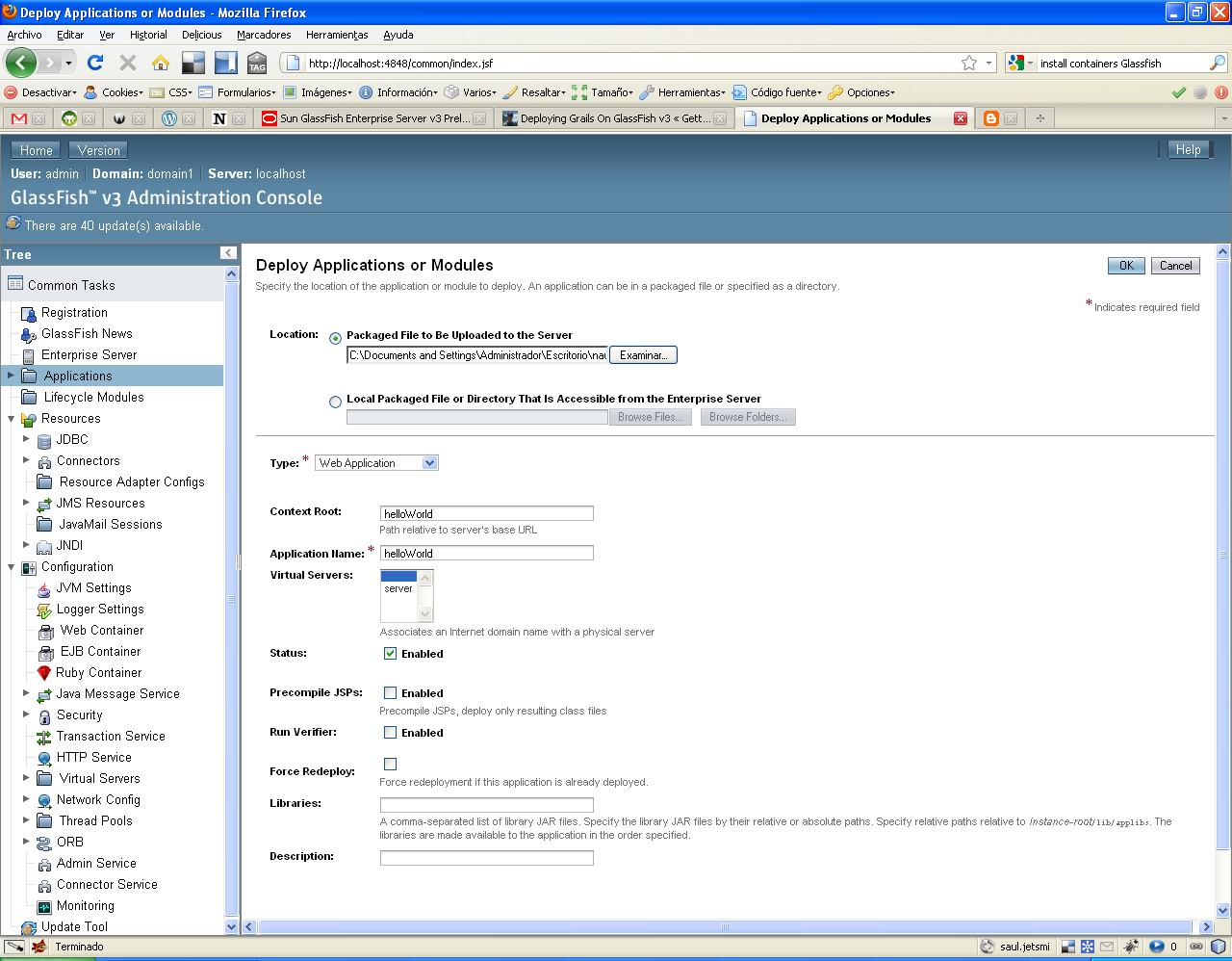
Task: Select Local Packaged File or Directory radio
Action: tap(335, 402)
